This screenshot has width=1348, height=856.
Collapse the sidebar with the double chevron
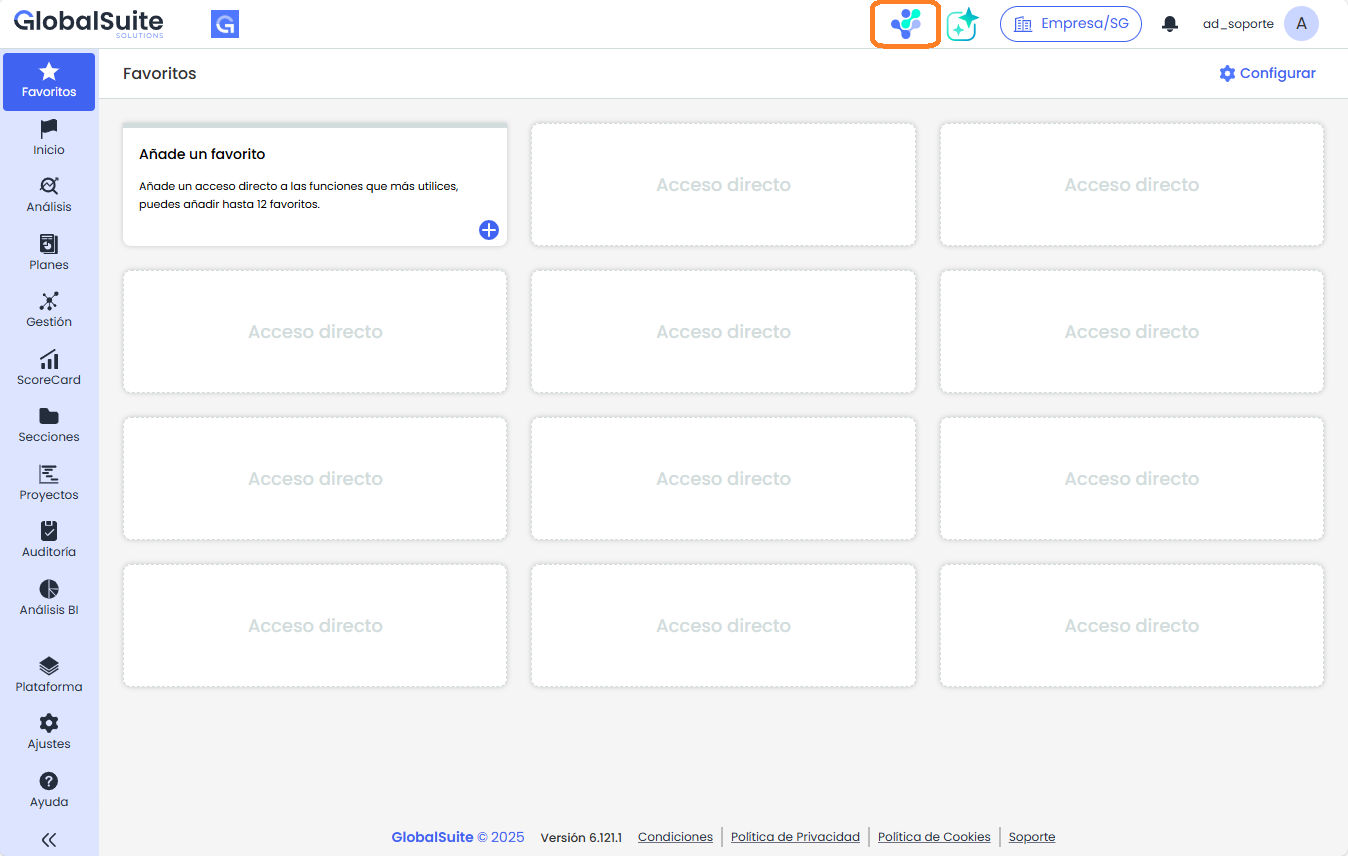coord(48,840)
